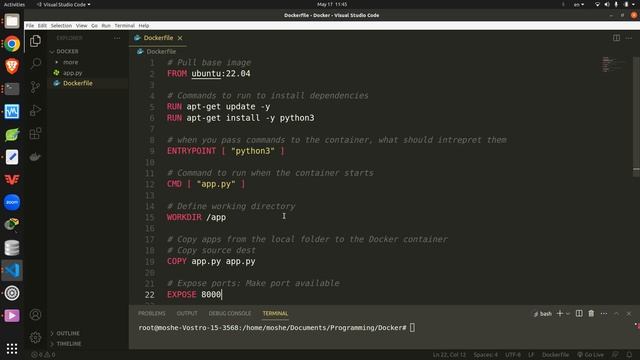The image size is (640, 360).
Task: Expand the OUTLINE section
Action: pyautogui.click(x=68, y=333)
